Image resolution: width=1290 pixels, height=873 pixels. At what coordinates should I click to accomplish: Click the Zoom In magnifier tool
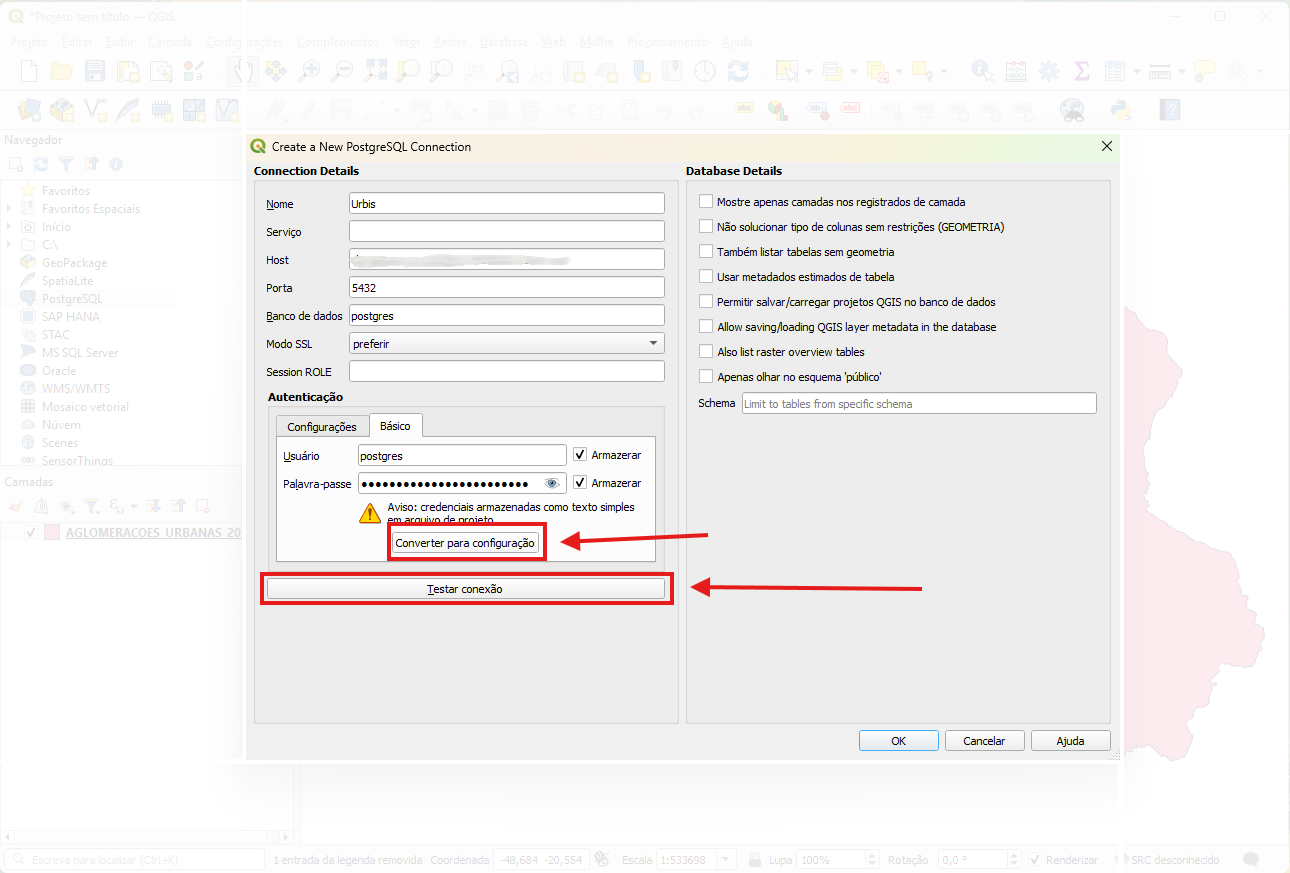pyautogui.click(x=310, y=71)
